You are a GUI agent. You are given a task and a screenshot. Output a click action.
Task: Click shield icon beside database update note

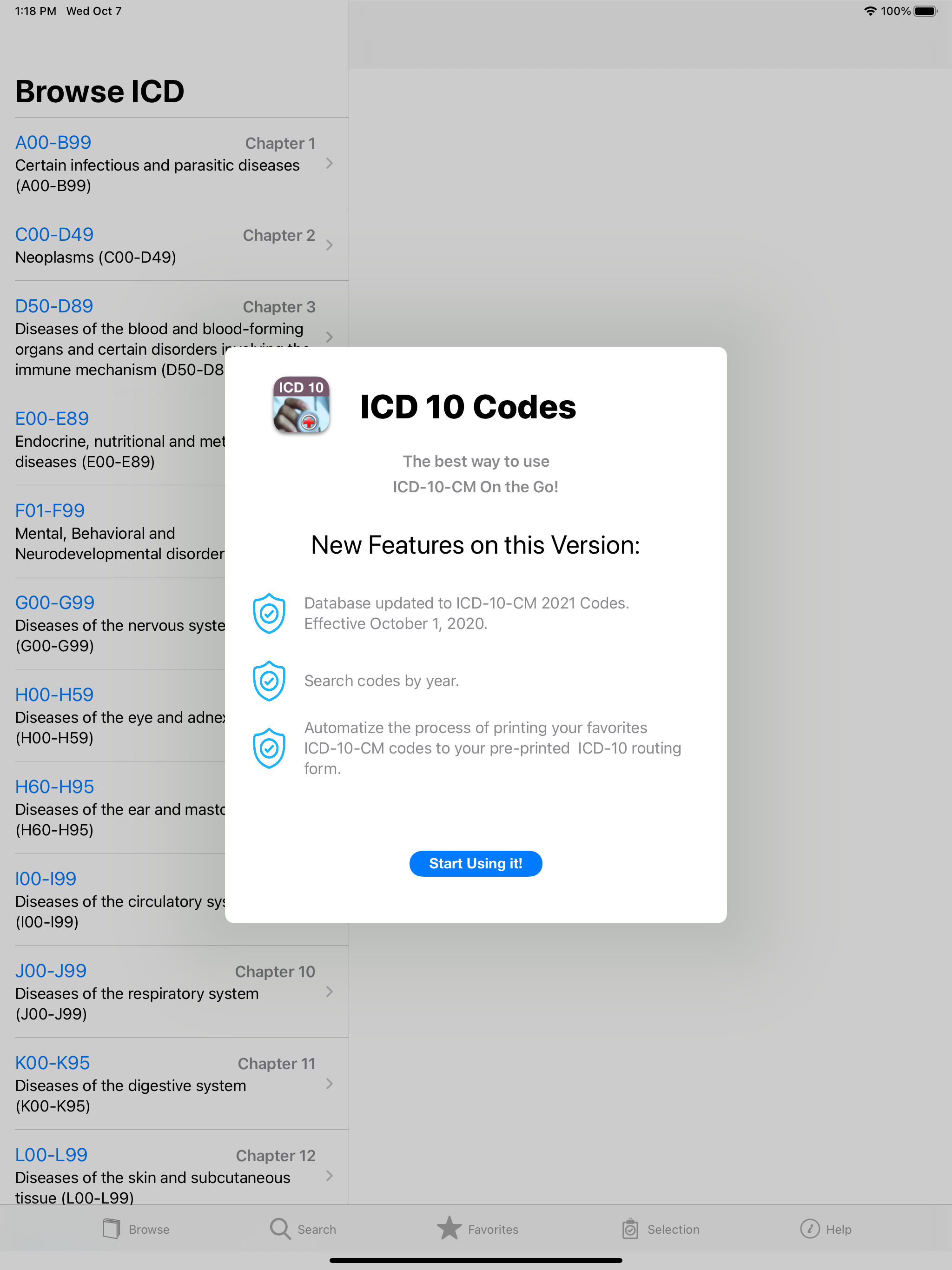269,613
